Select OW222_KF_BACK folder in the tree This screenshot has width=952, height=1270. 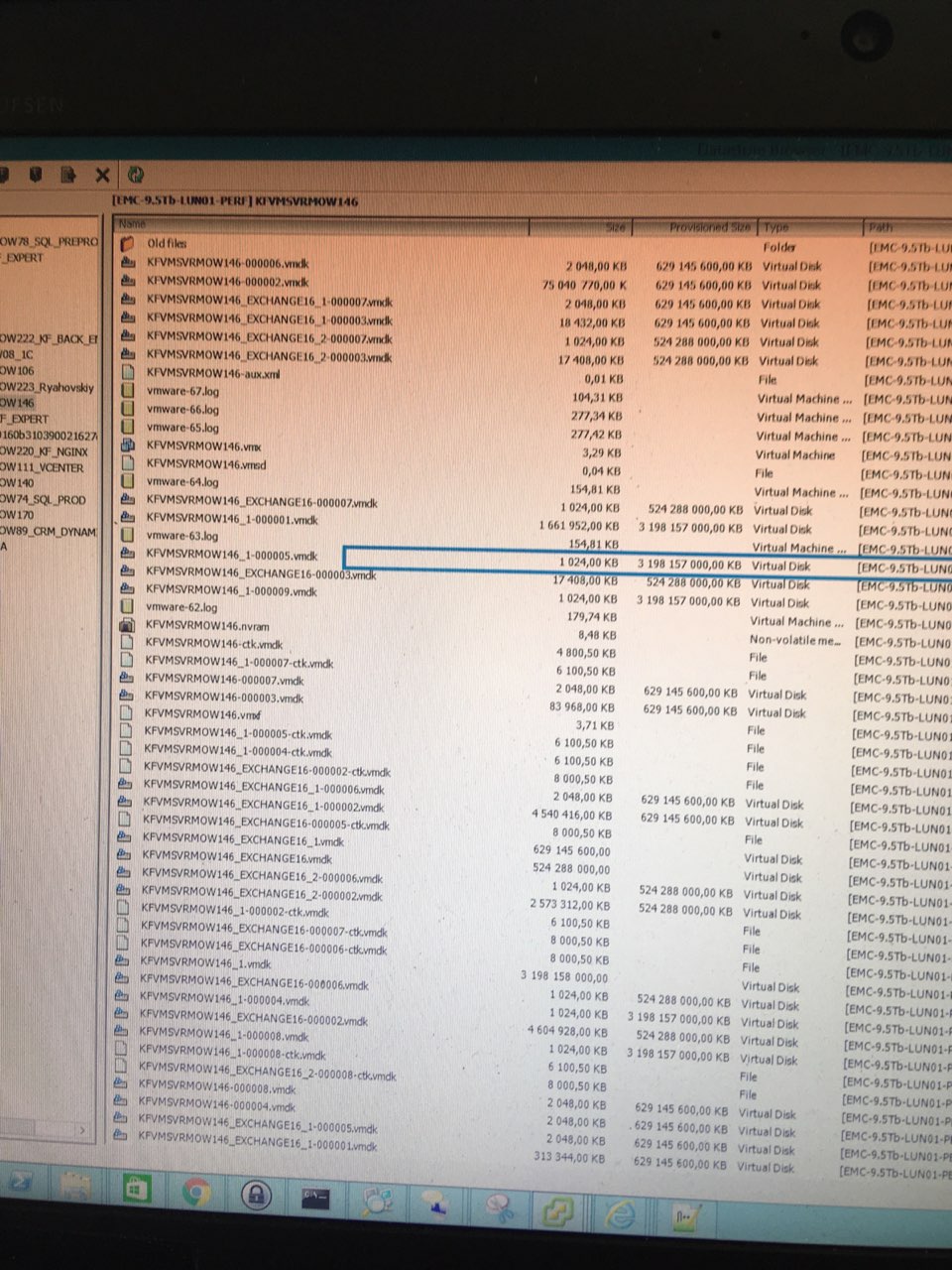50,339
